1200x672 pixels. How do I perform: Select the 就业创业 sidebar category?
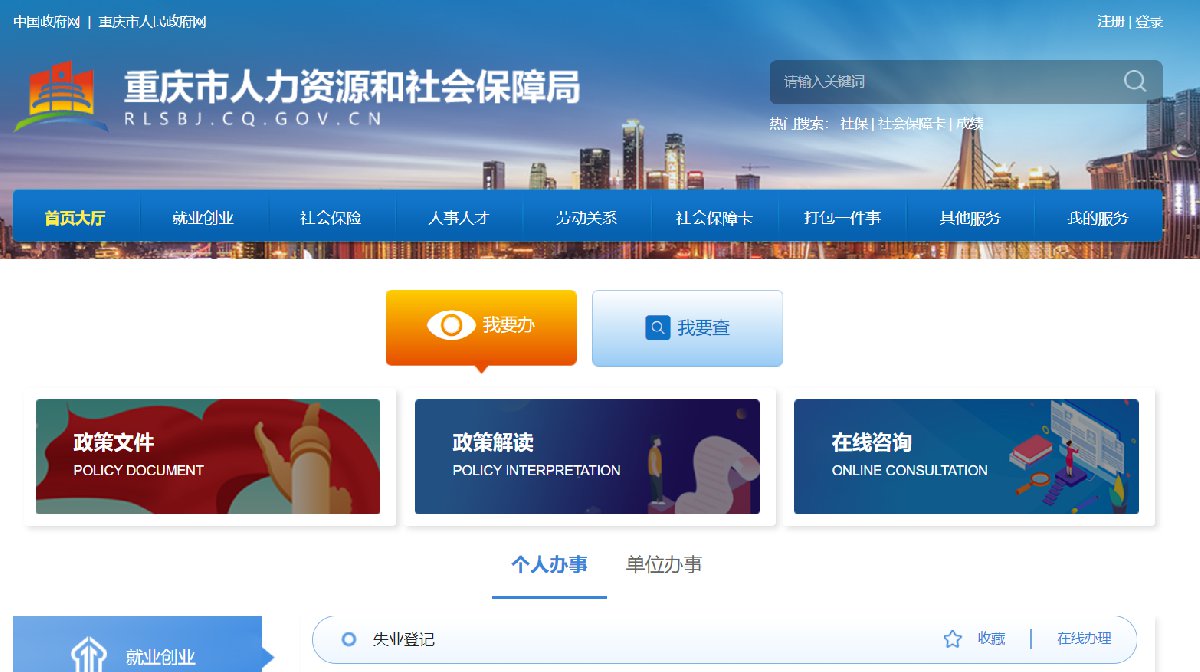pyautogui.click(x=138, y=645)
